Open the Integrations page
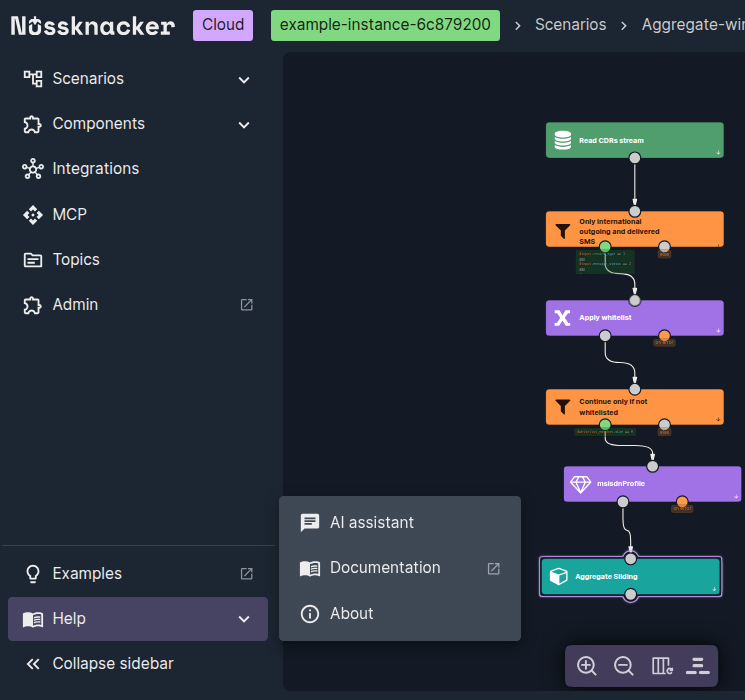 click(x=138, y=169)
